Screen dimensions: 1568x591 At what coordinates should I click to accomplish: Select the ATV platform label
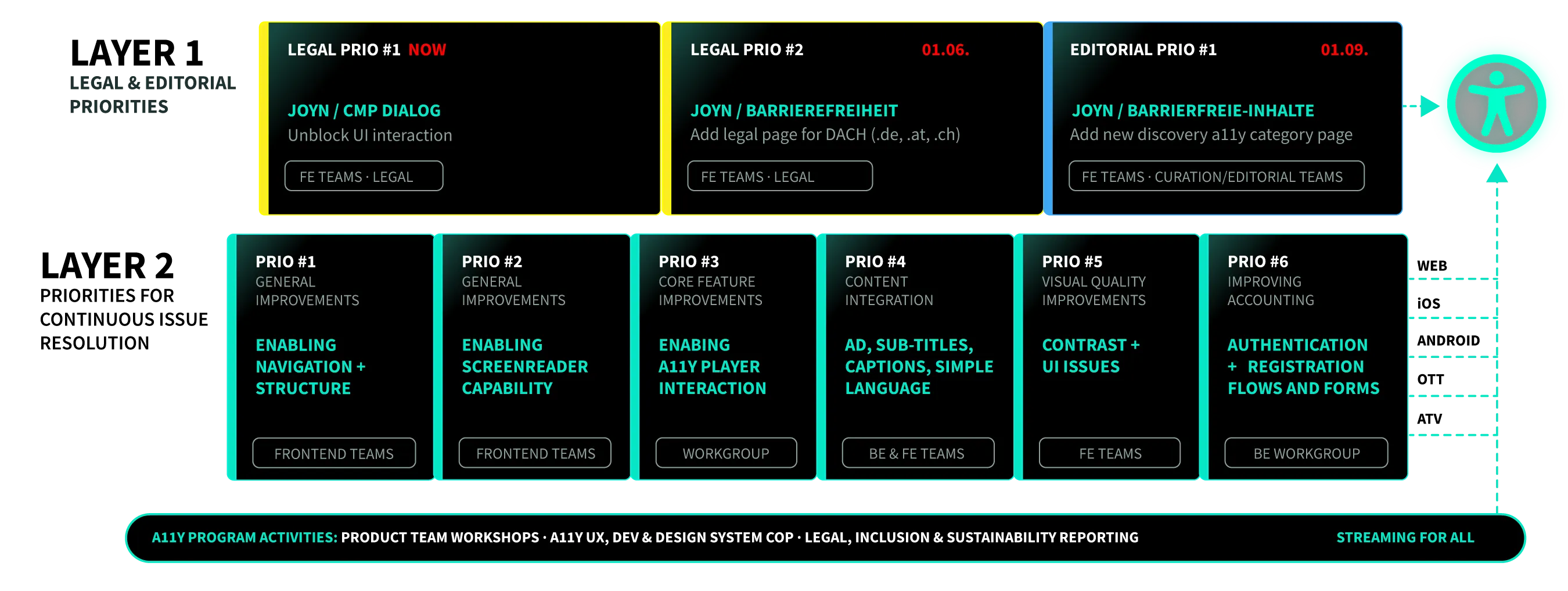1429,418
